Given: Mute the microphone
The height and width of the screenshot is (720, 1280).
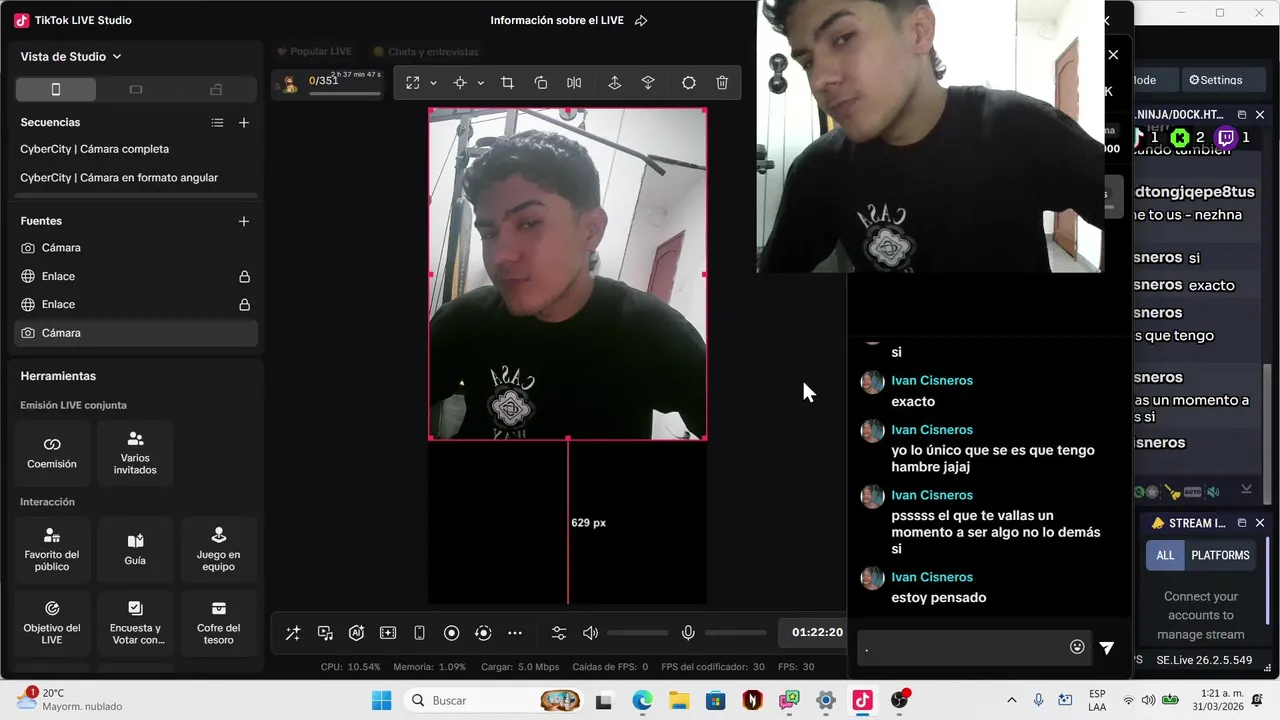Looking at the screenshot, I should tap(688, 633).
